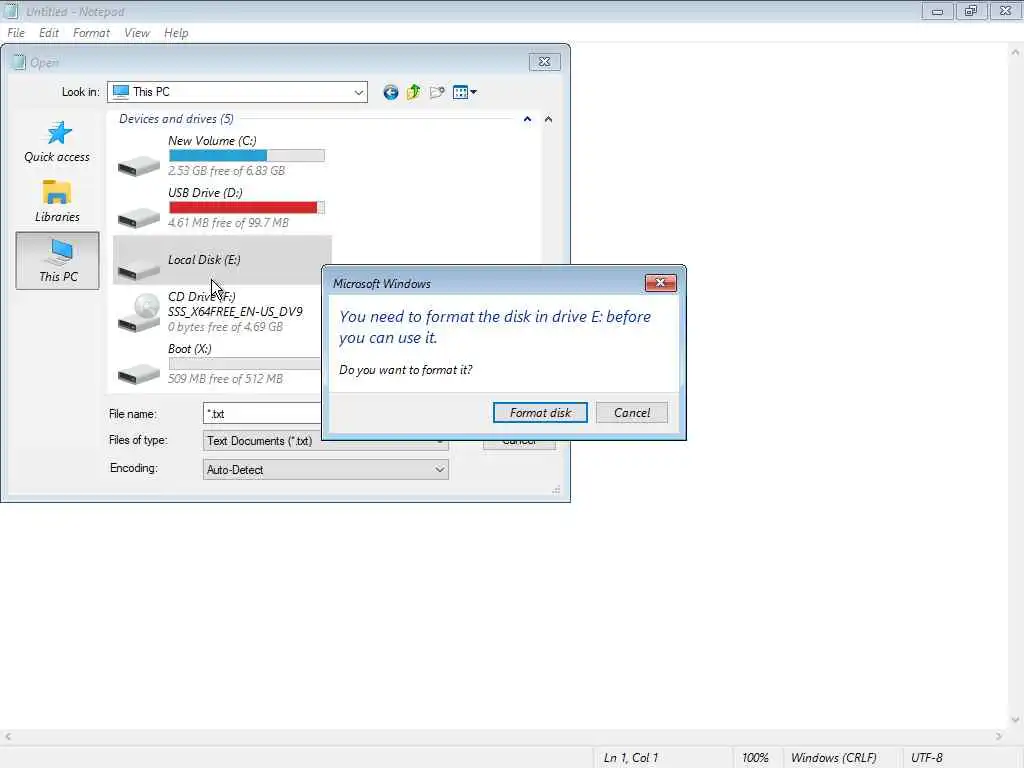This screenshot has width=1024, height=768.
Task: Restore down the Notepad window
Action: pos(971,11)
